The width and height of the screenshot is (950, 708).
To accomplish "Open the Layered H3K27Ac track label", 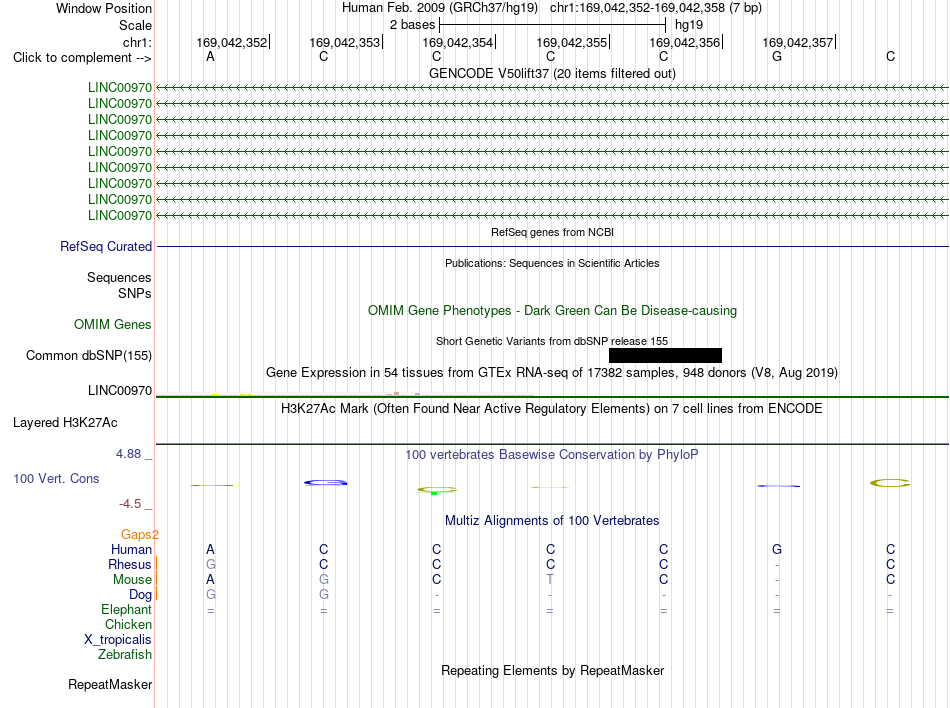I will tap(65, 423).
